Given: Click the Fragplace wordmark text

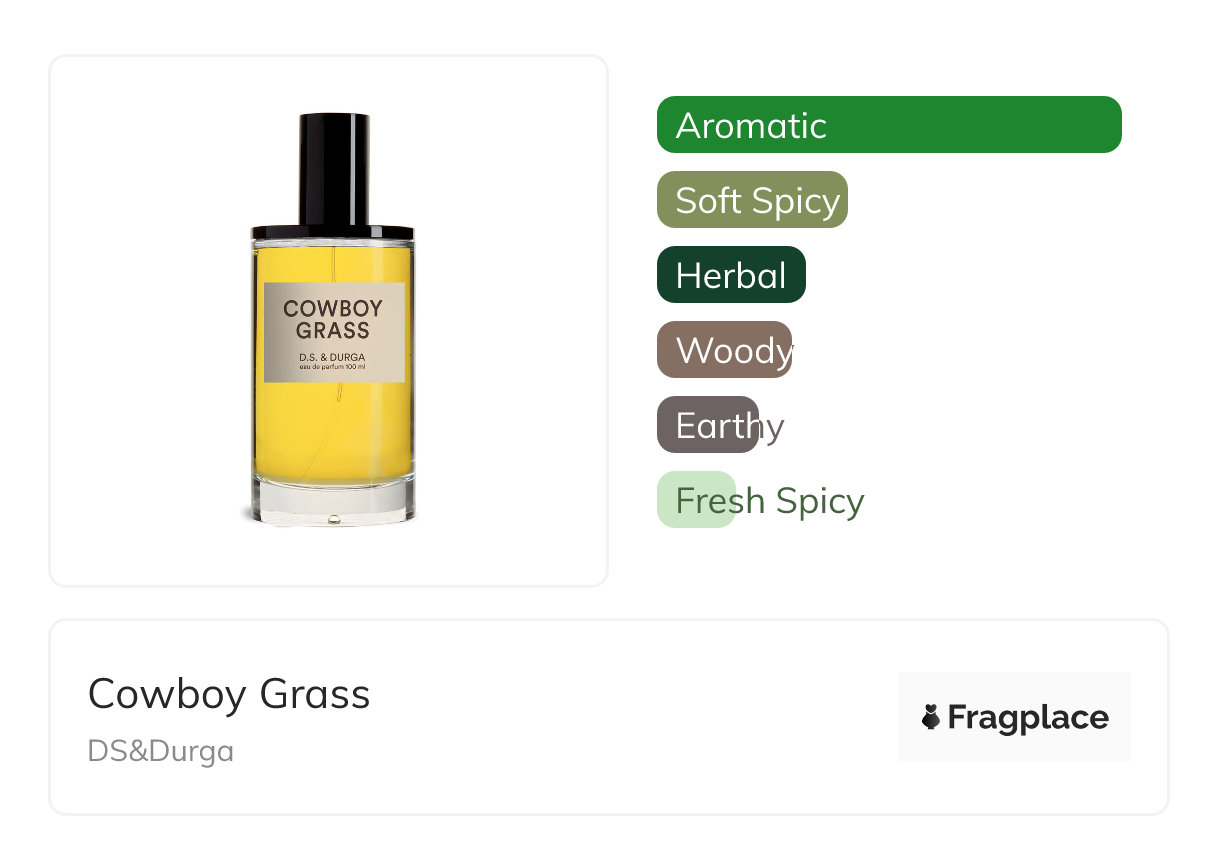Looking at the screenshot, I should coord(1028,718).
